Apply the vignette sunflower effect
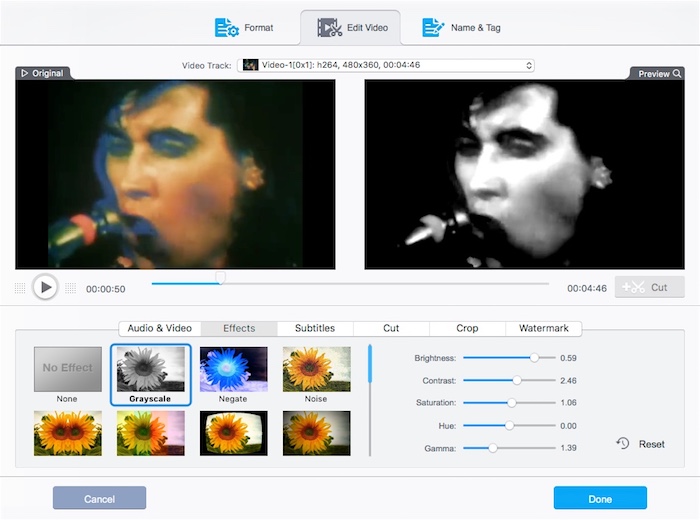The width and height of the screenshot is (700, 520). pos(317,433)
